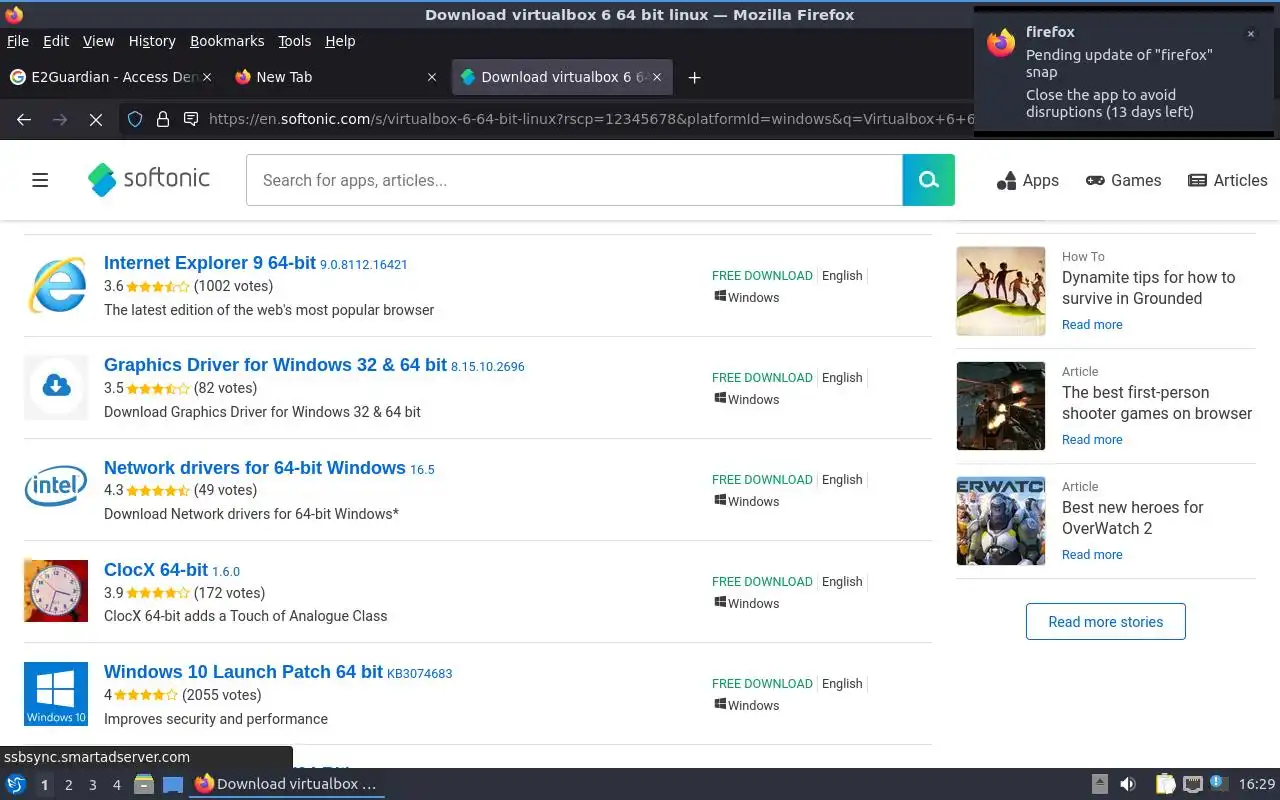This screenshot has height=800, width=1280.
Task: Dismiss the firefox snap notification
Action: [x=1250, y=34]
